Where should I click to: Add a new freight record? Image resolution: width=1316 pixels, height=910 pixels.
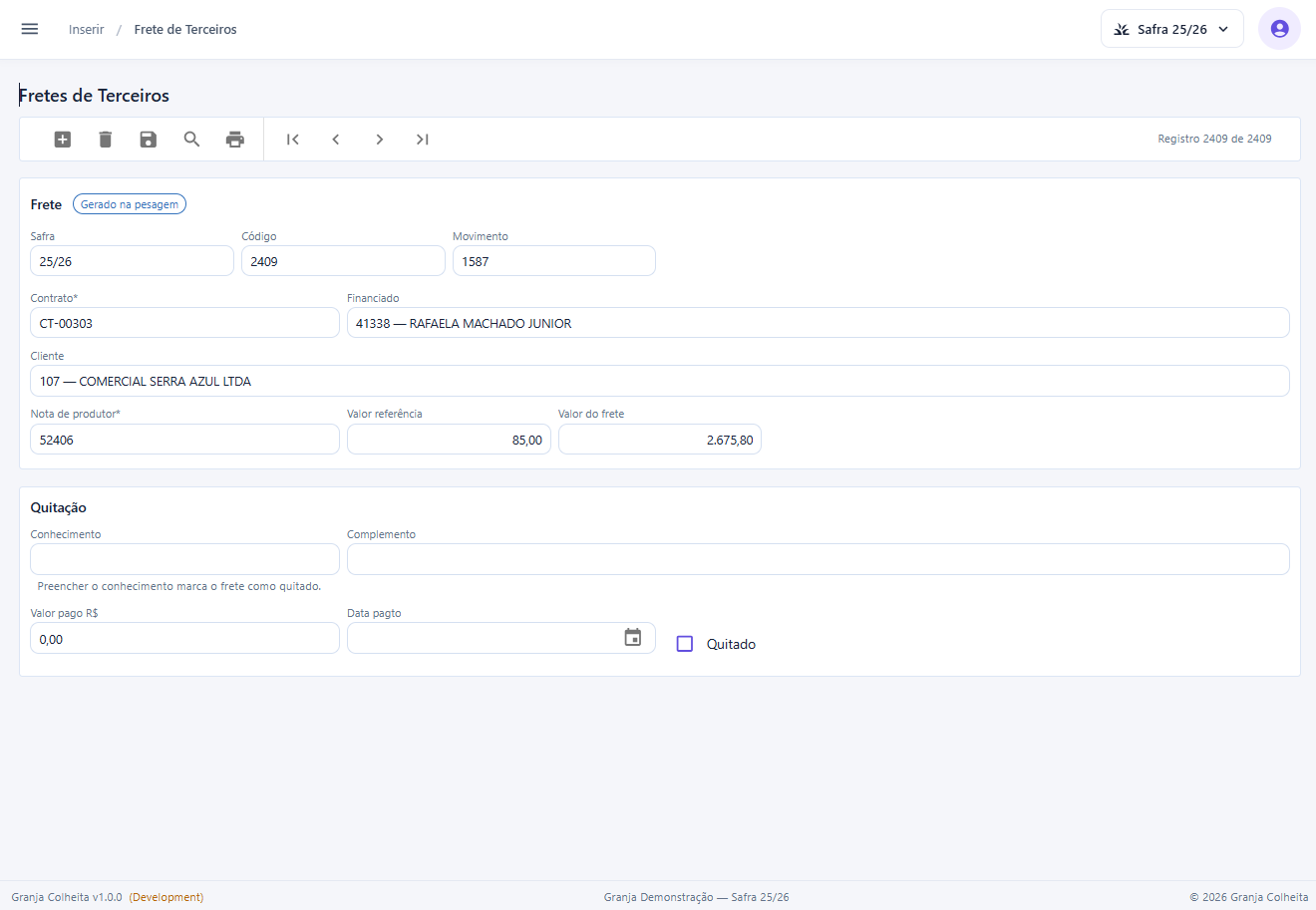[x=63, y=140]
